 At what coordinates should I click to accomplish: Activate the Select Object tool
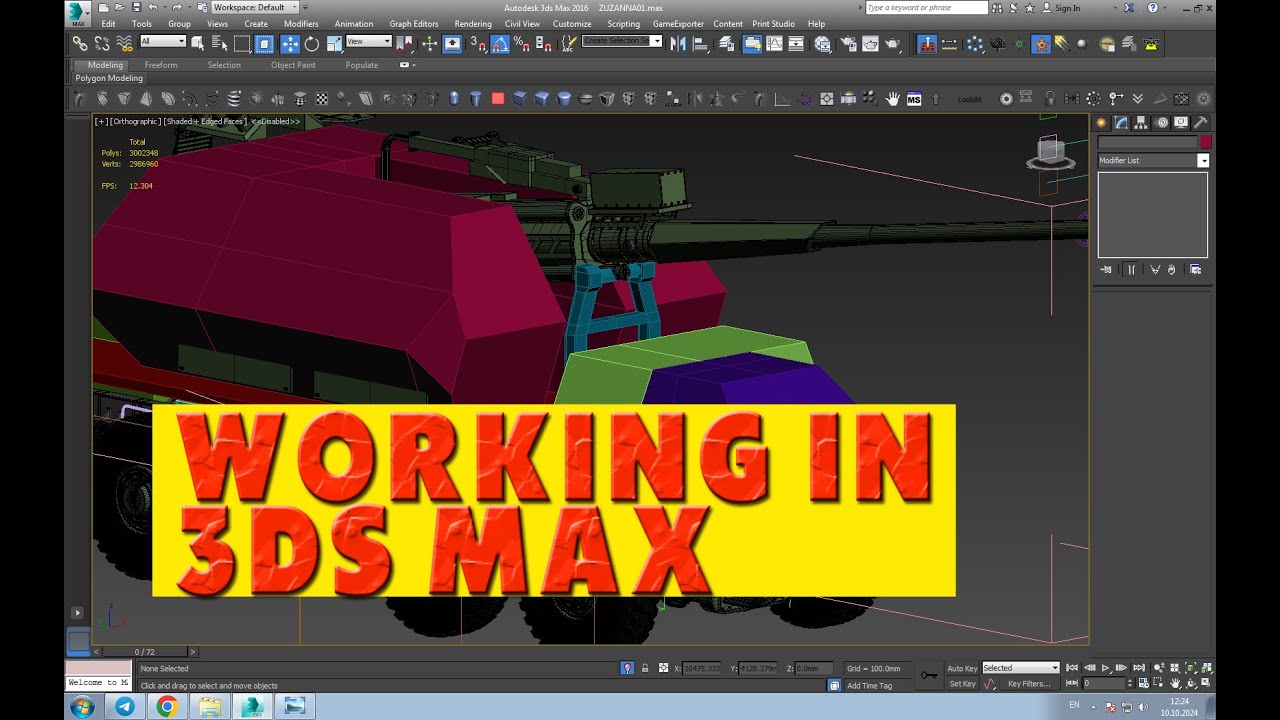(x=198, y=44)
